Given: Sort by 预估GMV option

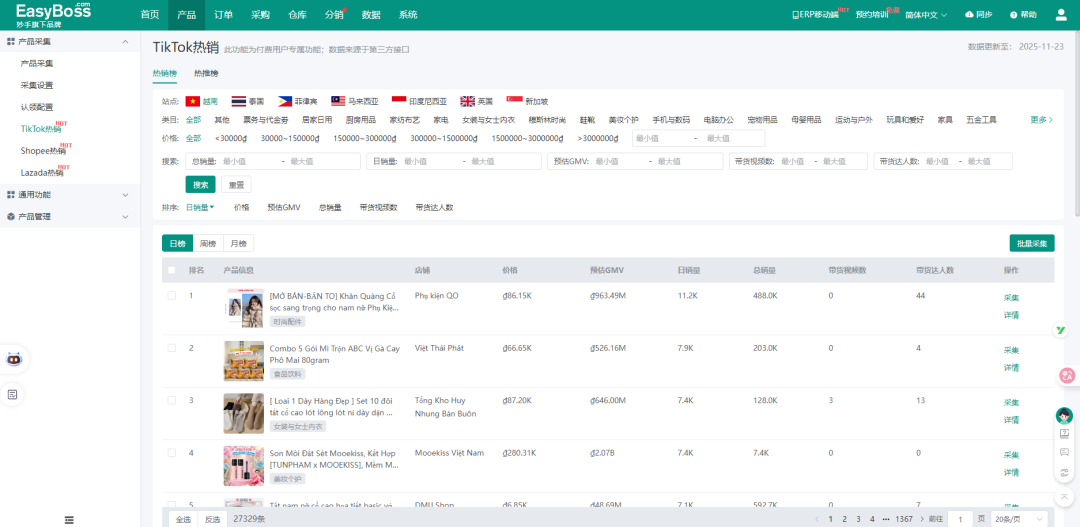Looking at the screenshot, I should point(284,207).
